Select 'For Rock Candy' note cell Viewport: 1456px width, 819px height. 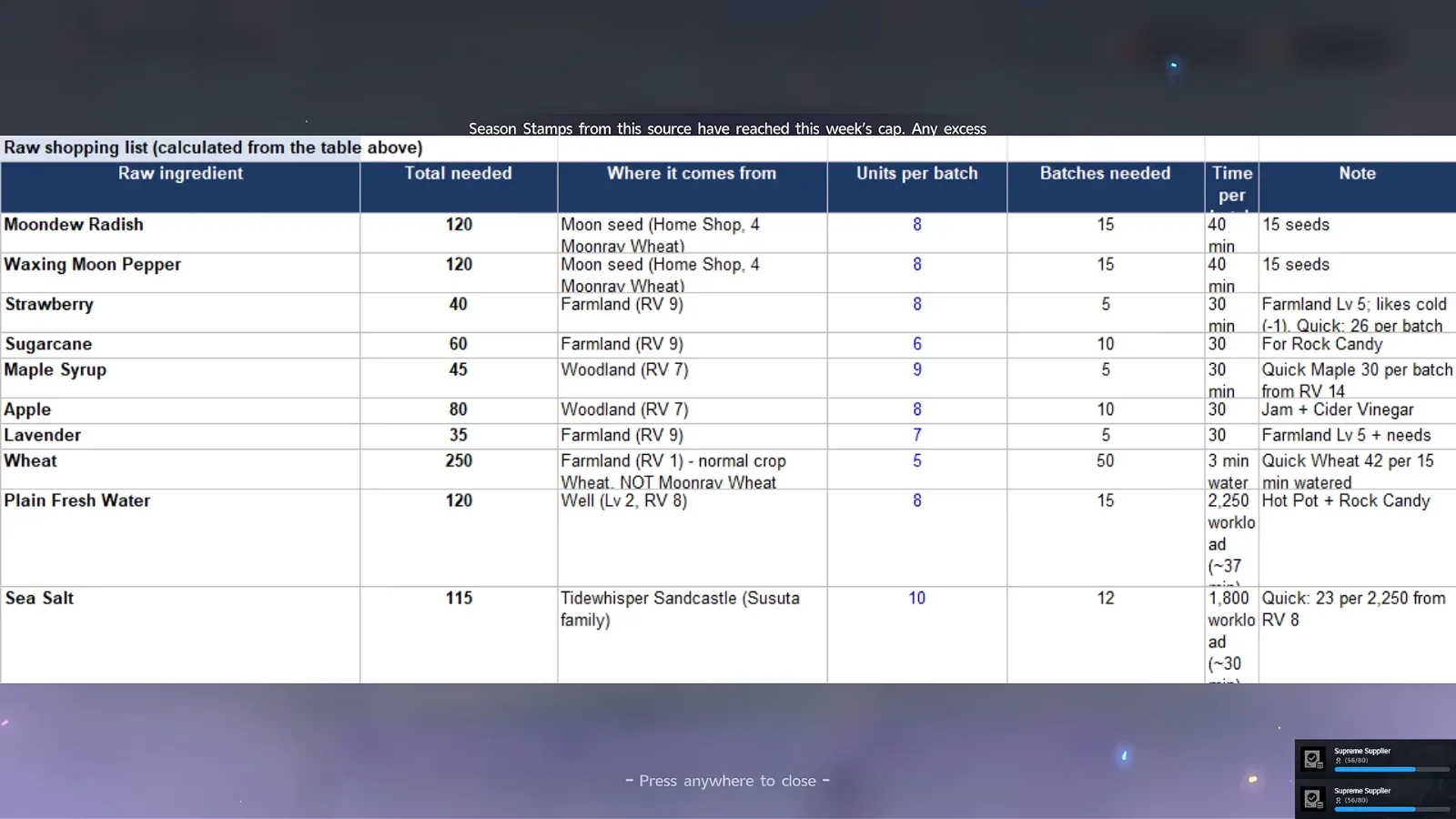1357,345
